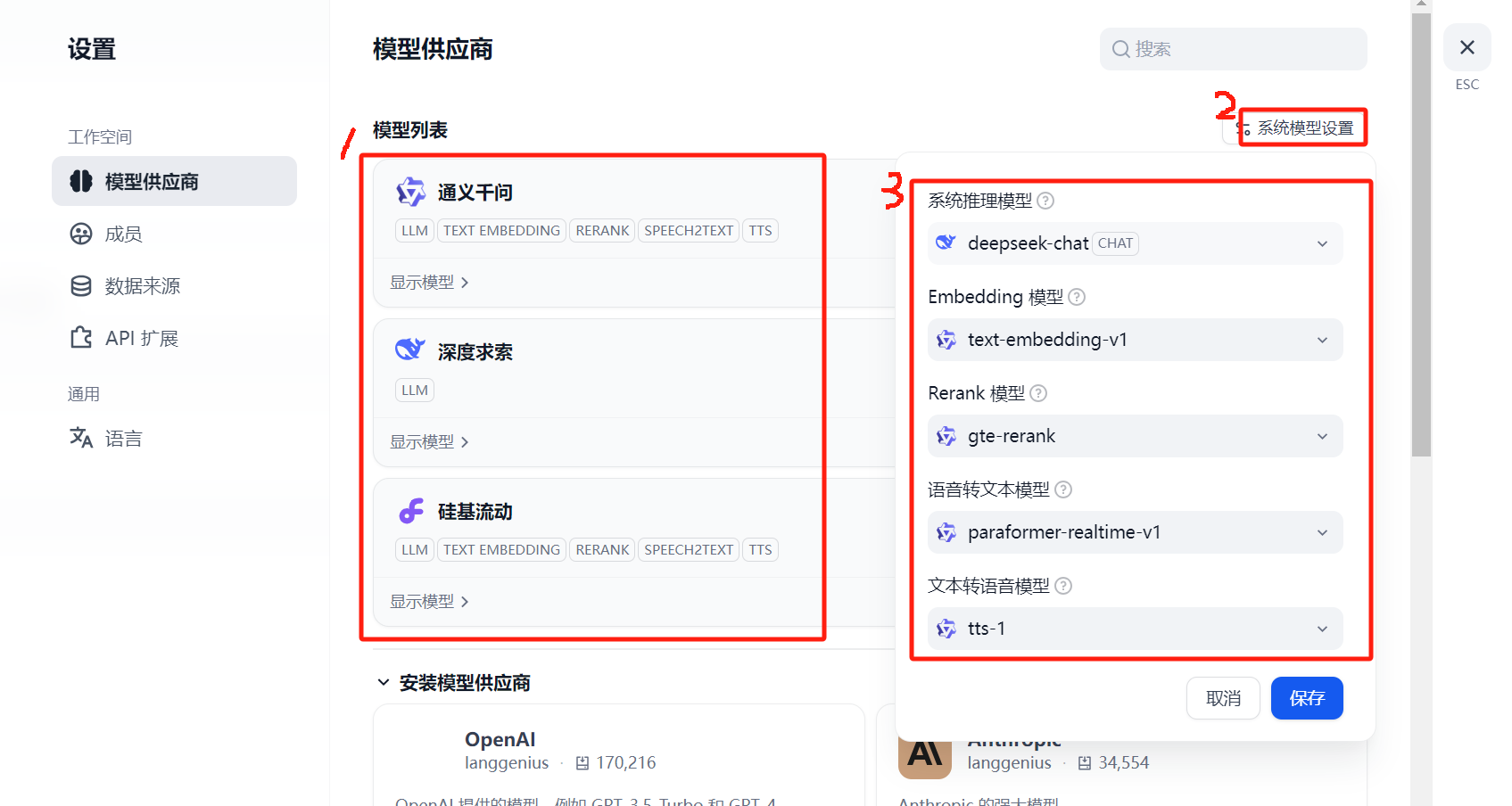Open the 系统推理模型 deepseek-chat dropdown

click(1135, 243)
